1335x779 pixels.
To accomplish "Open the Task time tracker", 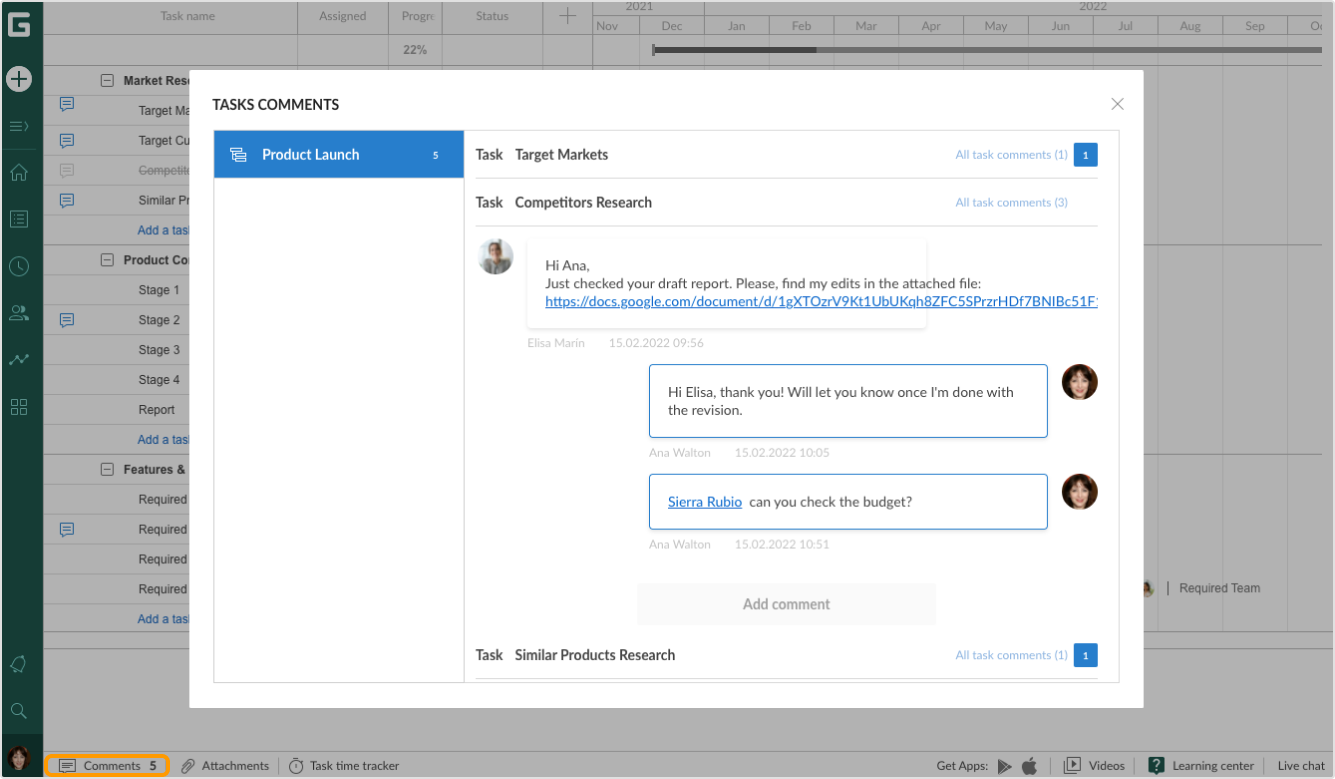I will pos(344,766).
